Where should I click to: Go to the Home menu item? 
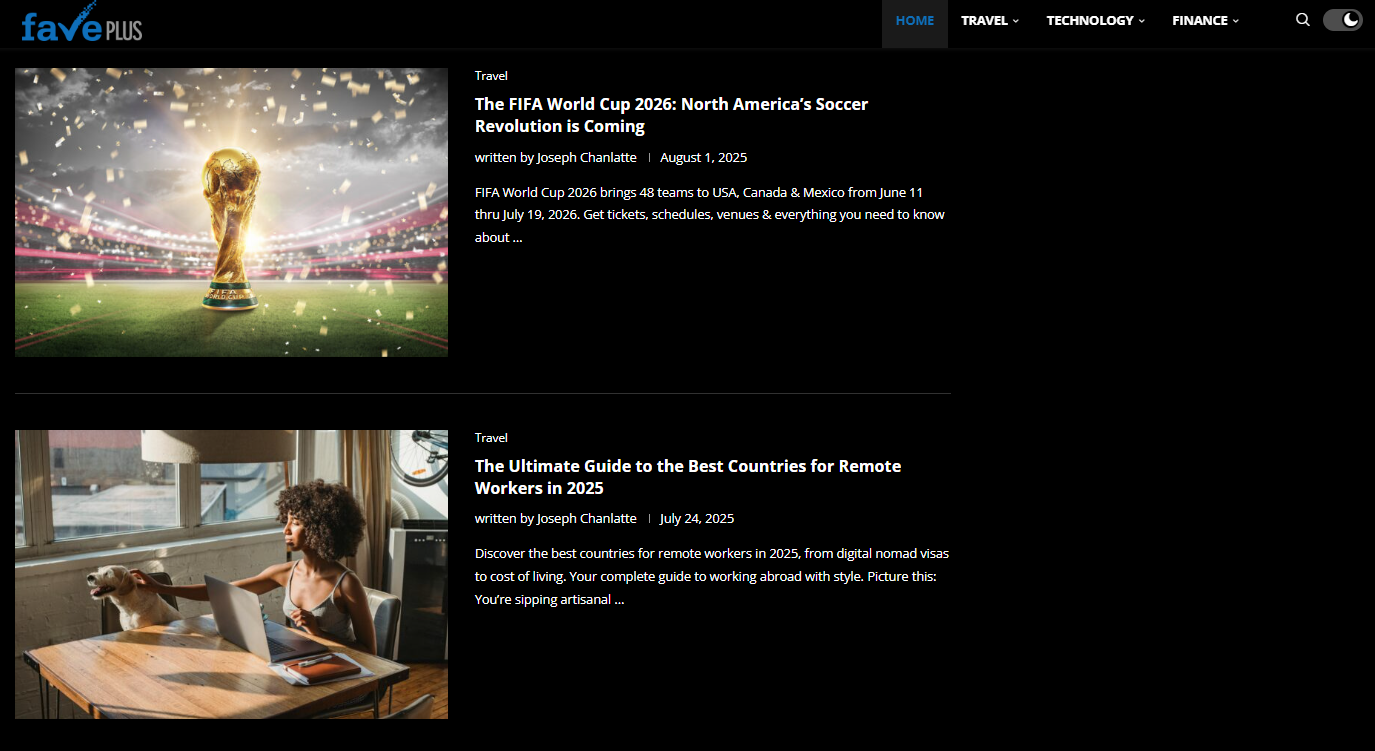[915, 20]
